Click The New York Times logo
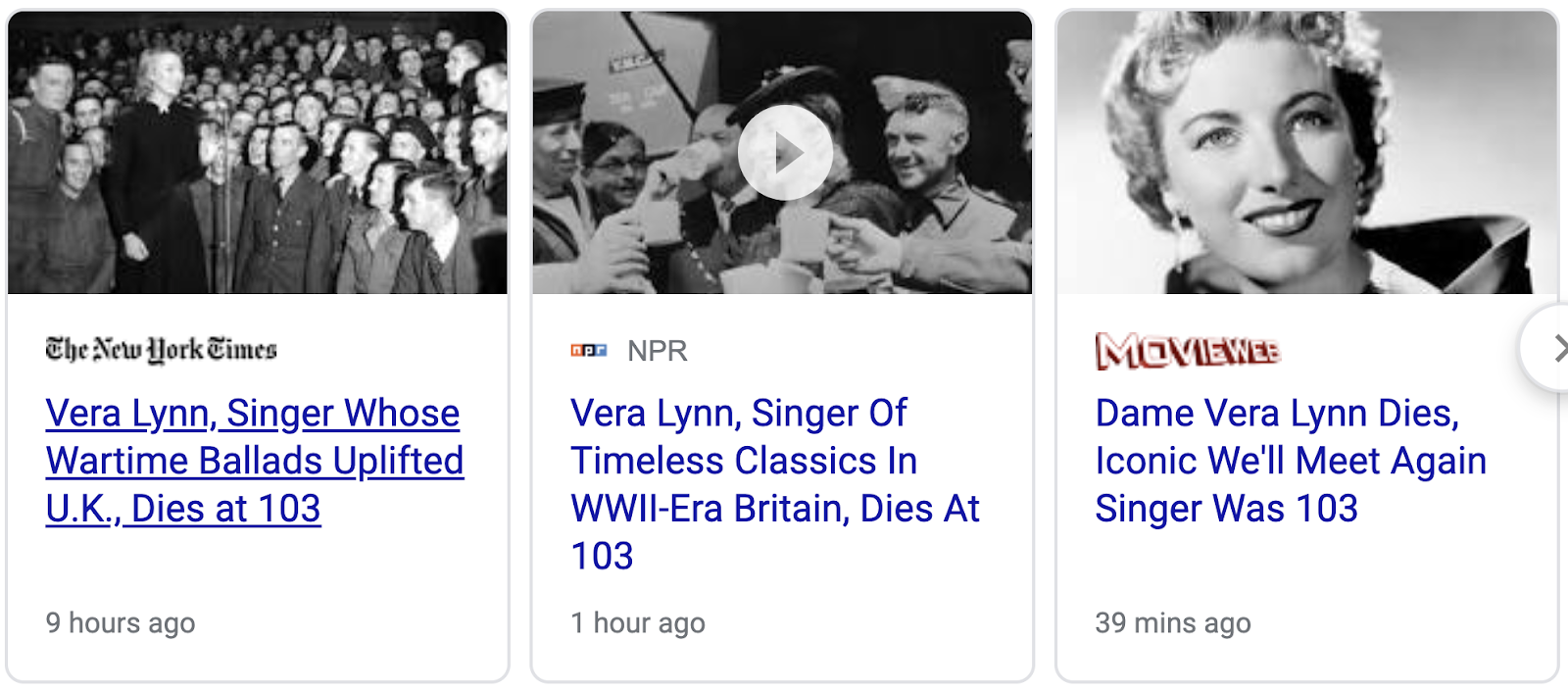 (x=162, y=350)
